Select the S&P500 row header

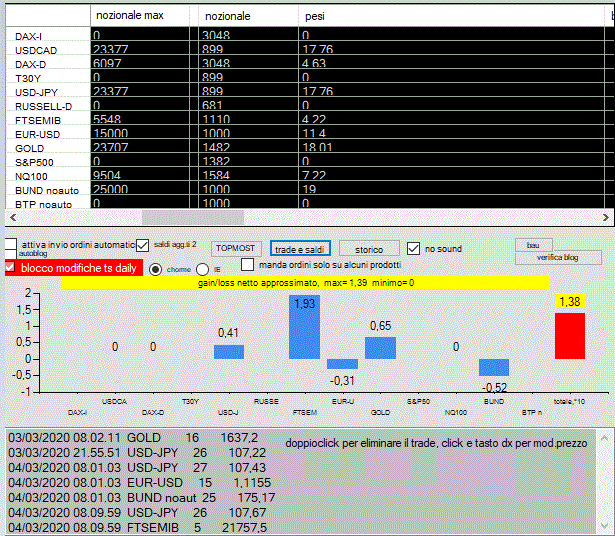(x=48, y=162)
